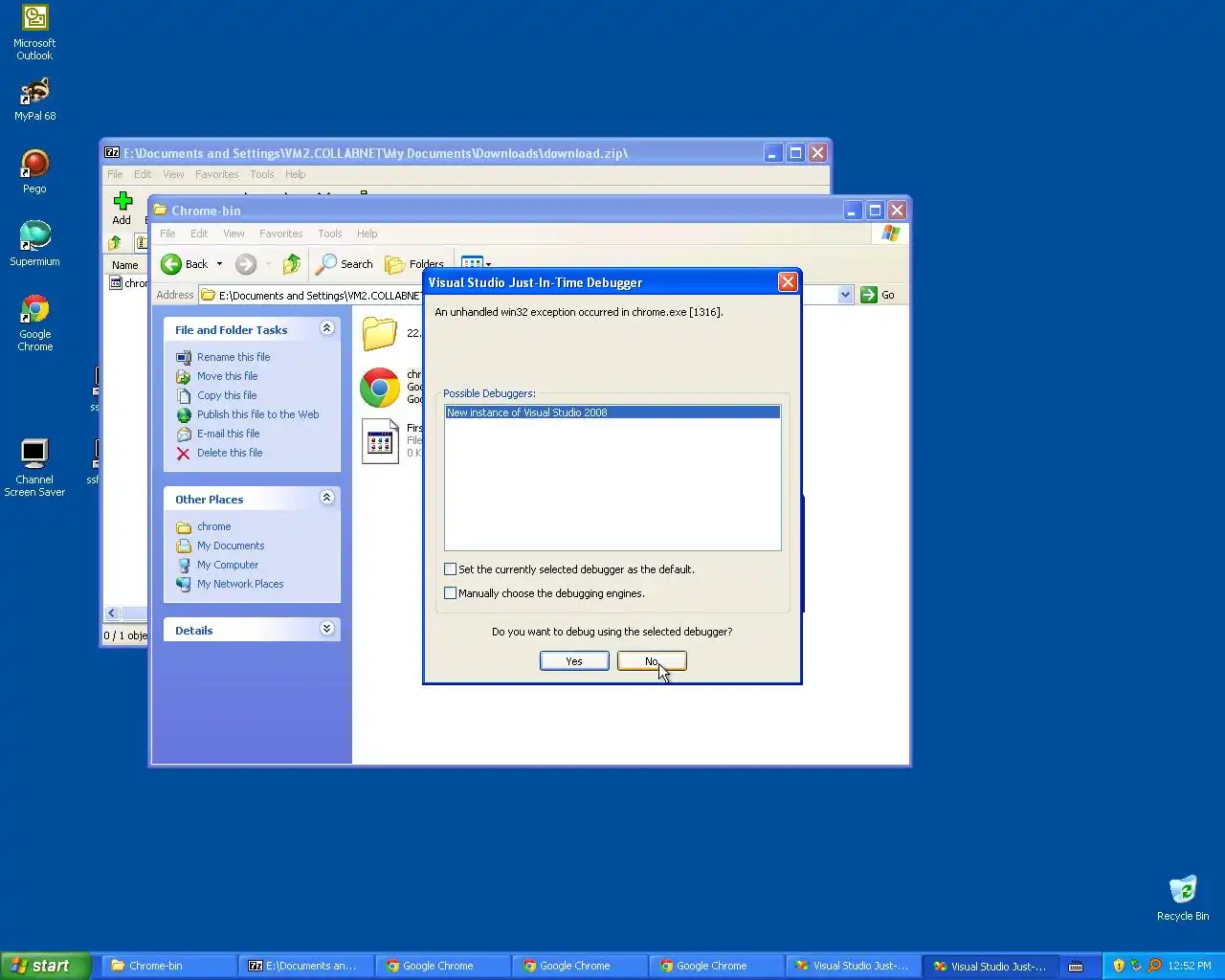The width and height of the screenshot is (1225, 980).
Task: Open My Documents under Other Places
Action: coord(231,546)
